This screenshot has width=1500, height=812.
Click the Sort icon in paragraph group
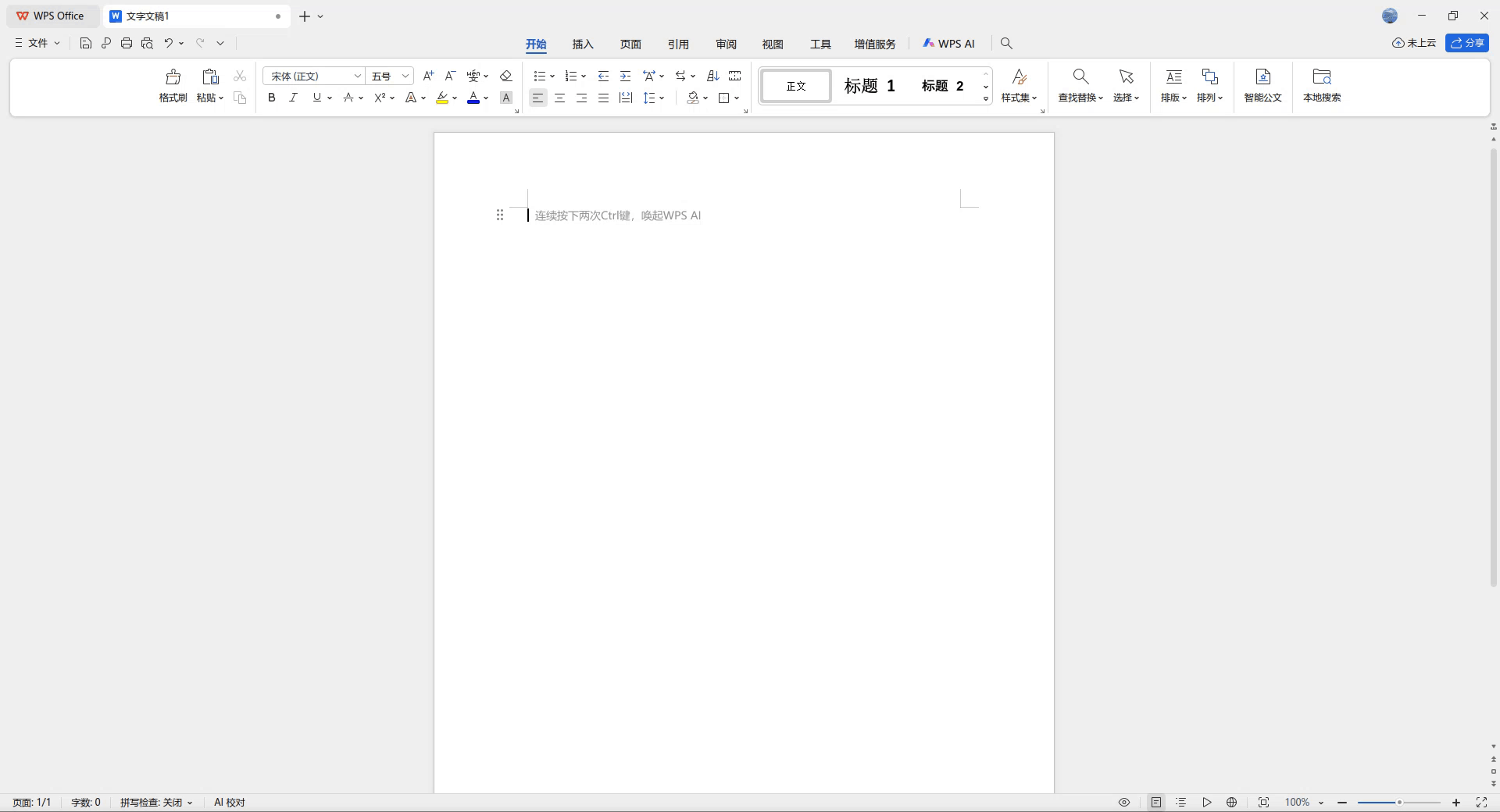click(x=712, y=76)
